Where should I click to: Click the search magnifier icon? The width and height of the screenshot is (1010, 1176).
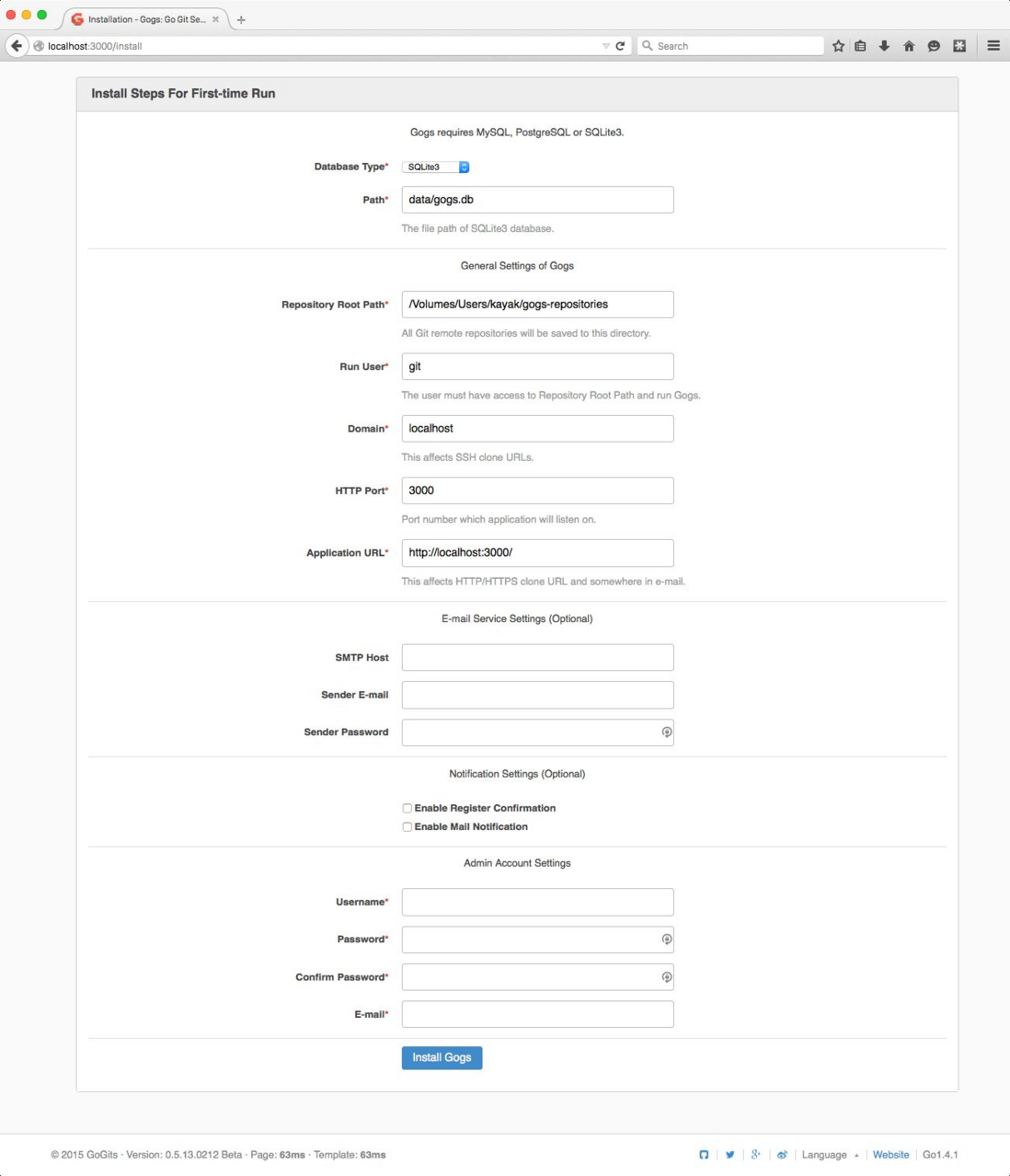648,45
